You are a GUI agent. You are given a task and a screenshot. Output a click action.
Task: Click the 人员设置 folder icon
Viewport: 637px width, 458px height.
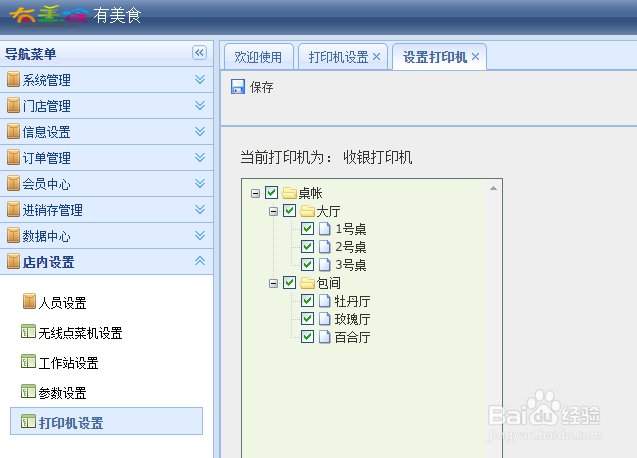[x=29, y=301]
